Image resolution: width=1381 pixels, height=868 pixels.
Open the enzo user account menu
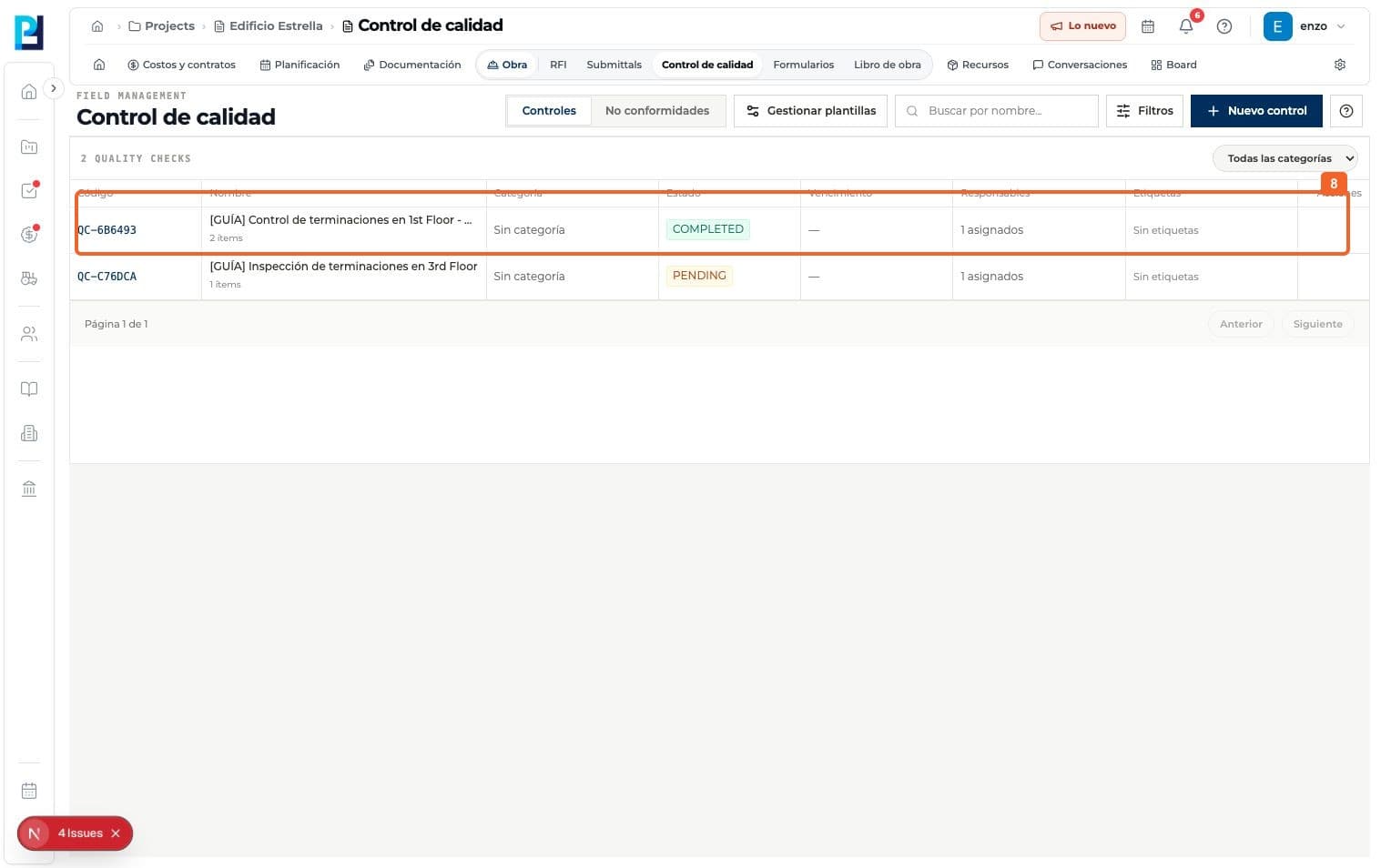click(1305, 26)
